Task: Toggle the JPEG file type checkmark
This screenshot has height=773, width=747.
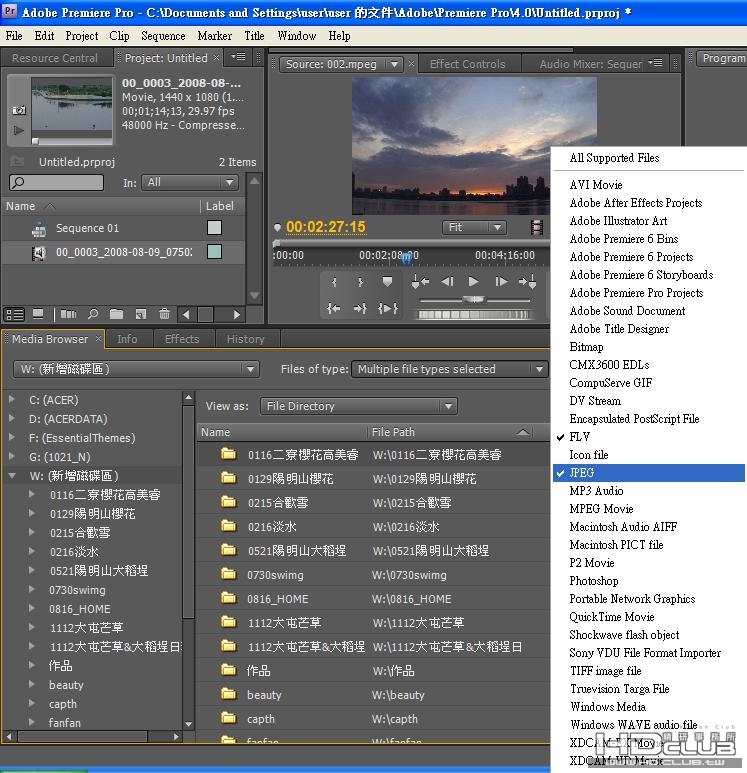Action: coord(560,473)
